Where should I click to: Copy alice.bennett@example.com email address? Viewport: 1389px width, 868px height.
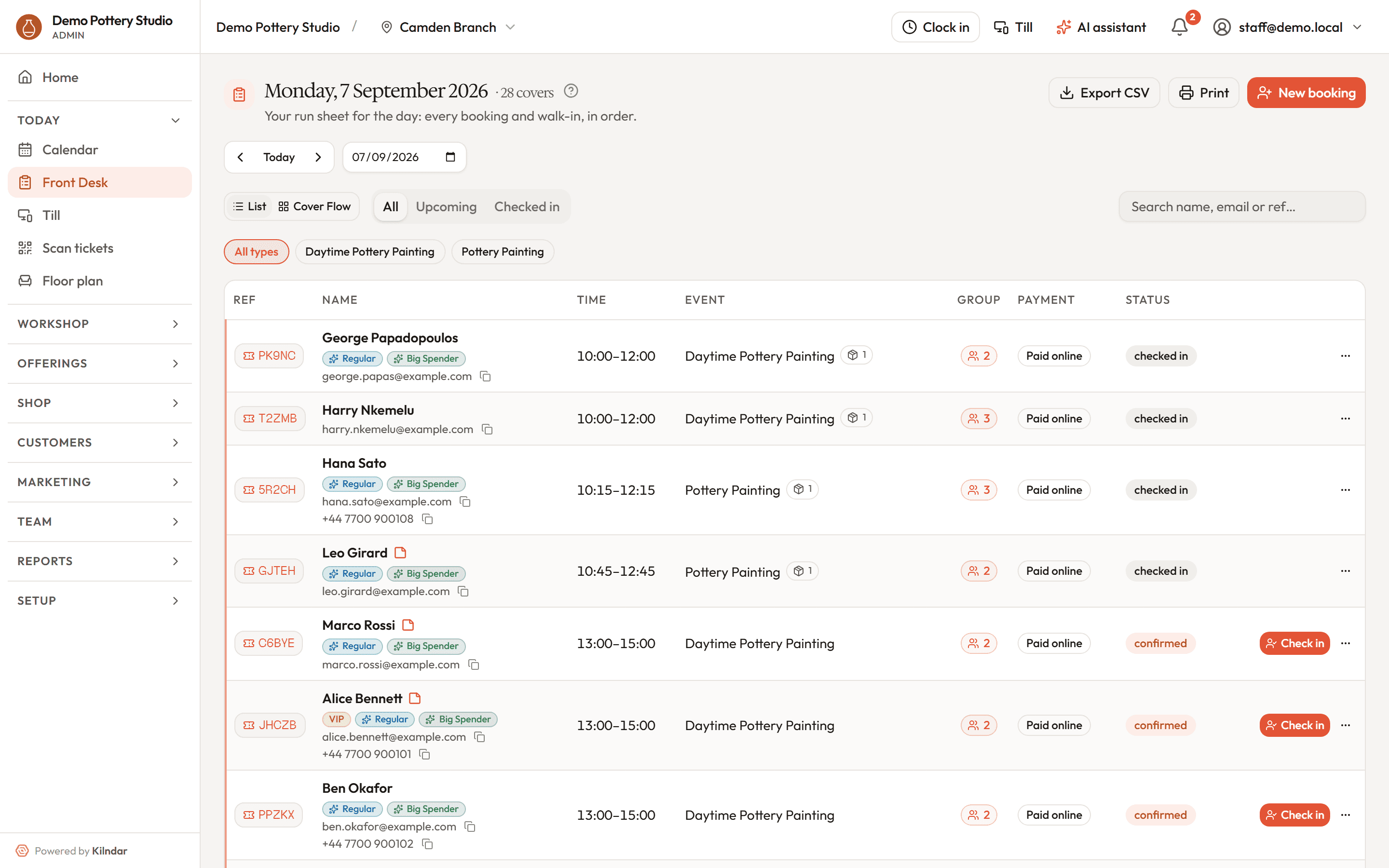click(x=480, y=737)
